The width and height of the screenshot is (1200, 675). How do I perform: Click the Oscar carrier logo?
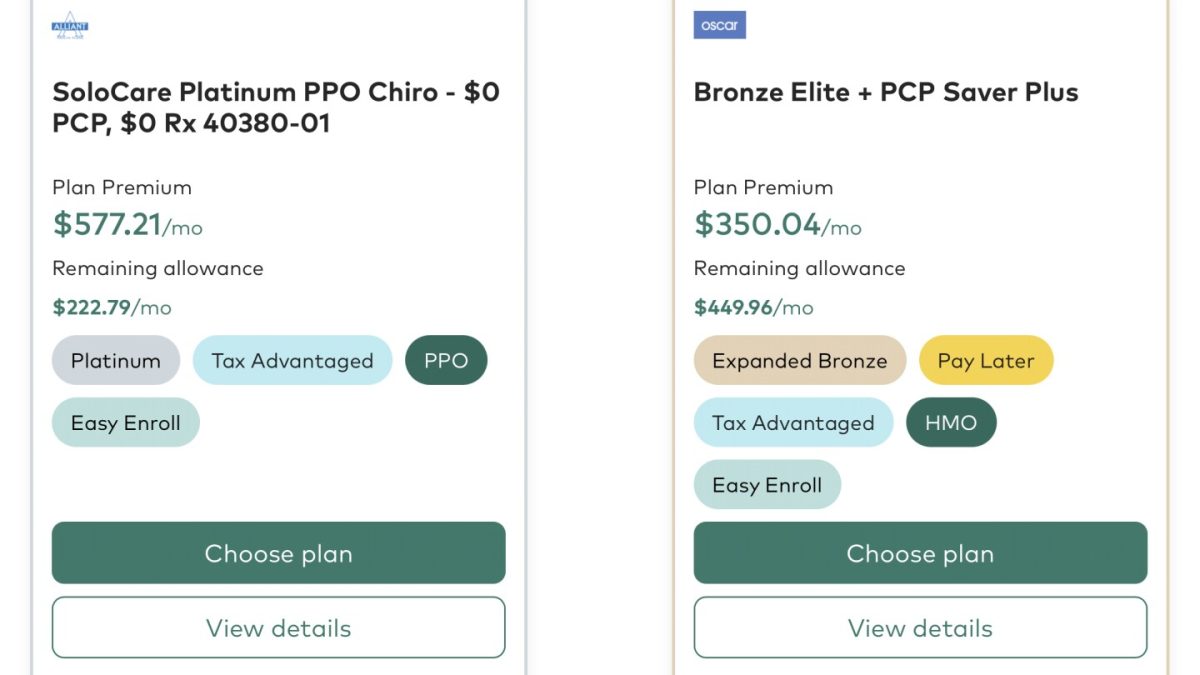click(719, 25)
